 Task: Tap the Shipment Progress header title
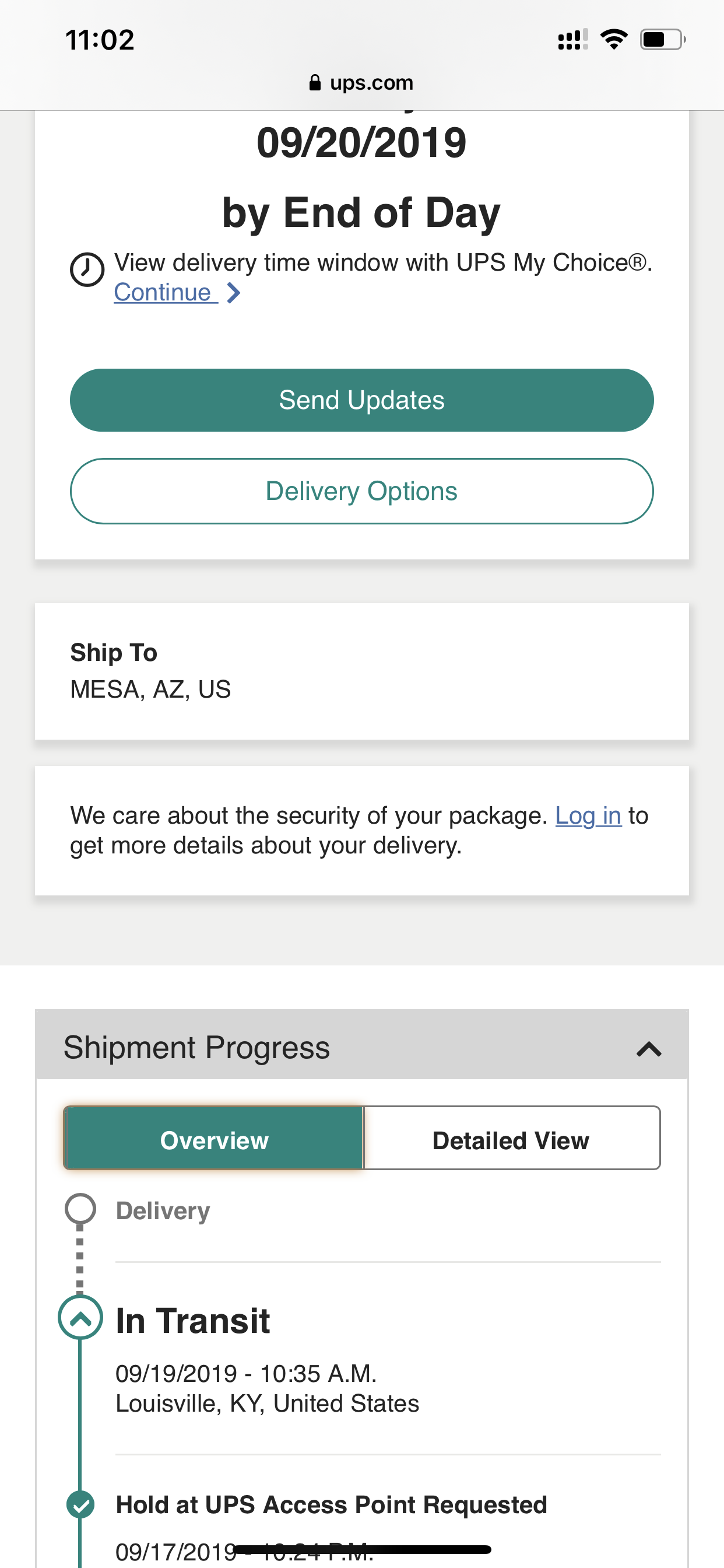click(196, 1048)
